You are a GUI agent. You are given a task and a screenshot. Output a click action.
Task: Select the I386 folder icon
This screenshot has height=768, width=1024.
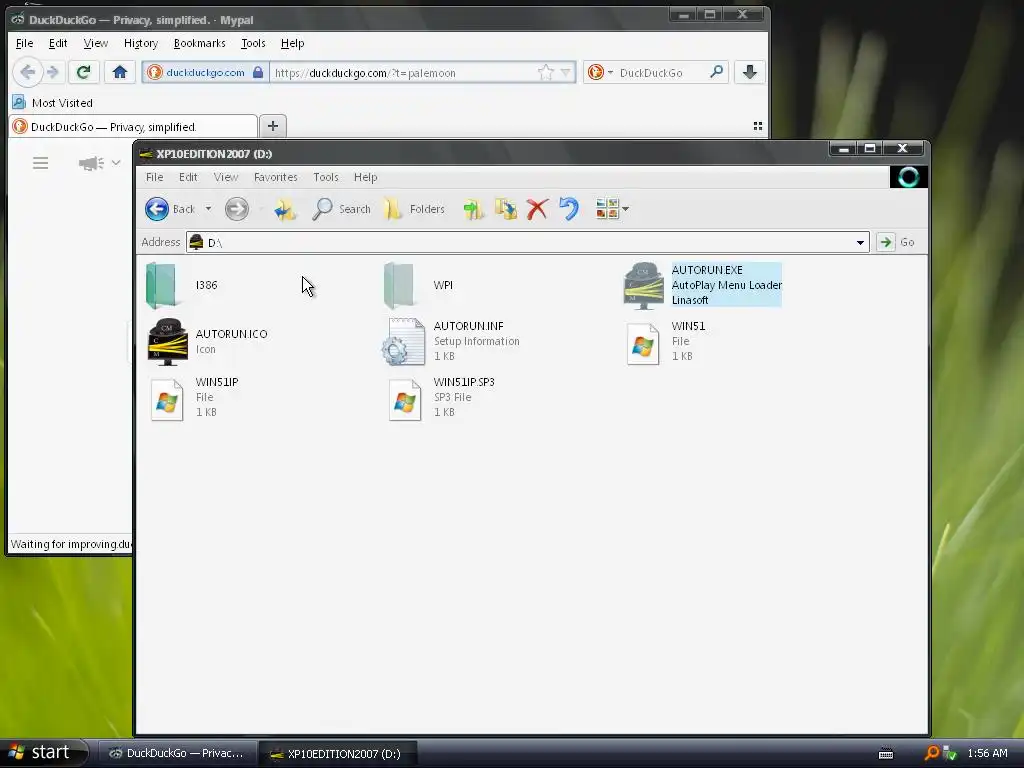tap(161, 285)
